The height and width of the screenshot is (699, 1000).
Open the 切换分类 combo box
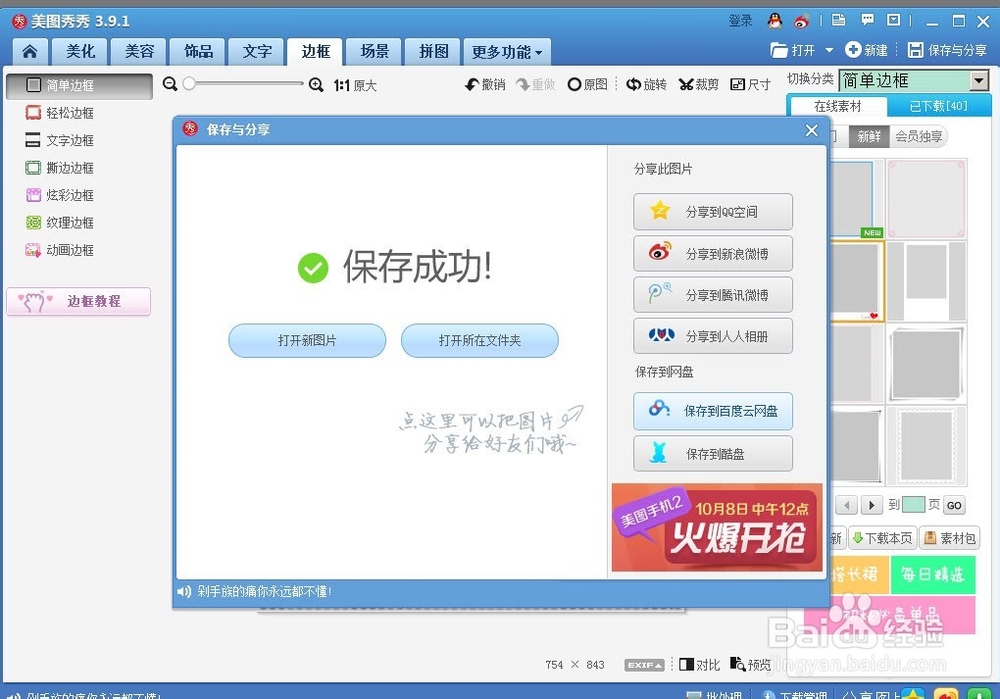tap(914, 80)
